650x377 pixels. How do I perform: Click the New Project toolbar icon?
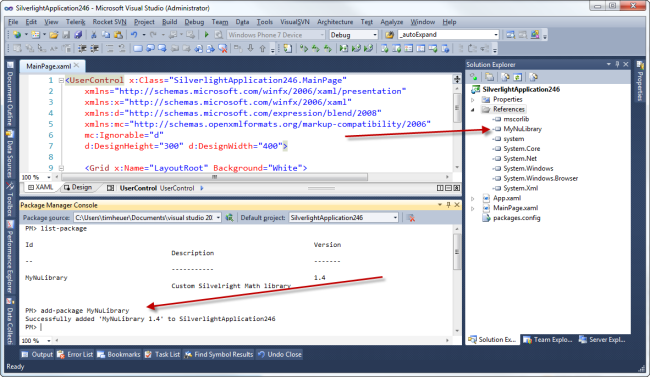coord(17,35)
